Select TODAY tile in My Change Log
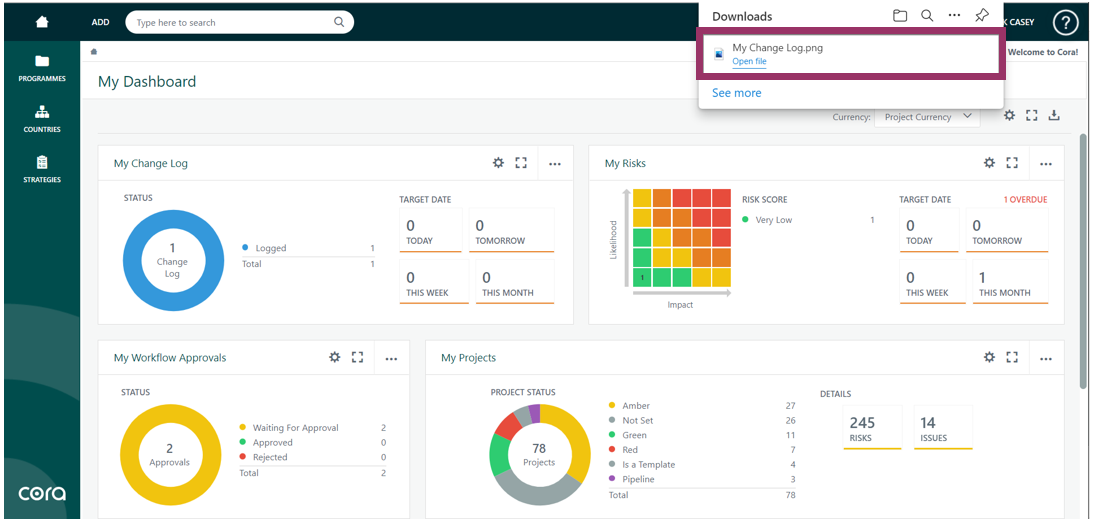This screenshot has height=527, width=1098. tap(431, 230)
